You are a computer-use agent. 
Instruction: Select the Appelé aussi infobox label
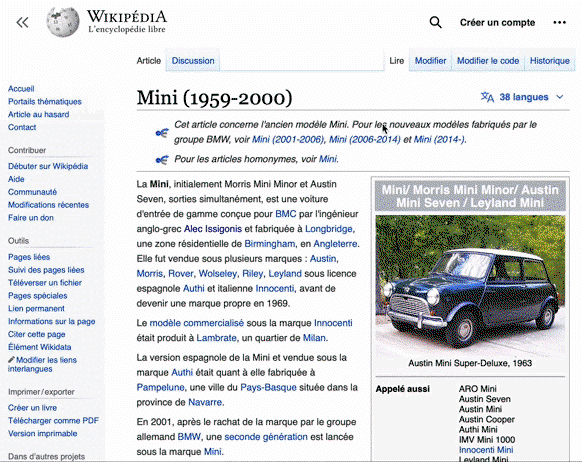pyautogui.click(x=403, y=389)
